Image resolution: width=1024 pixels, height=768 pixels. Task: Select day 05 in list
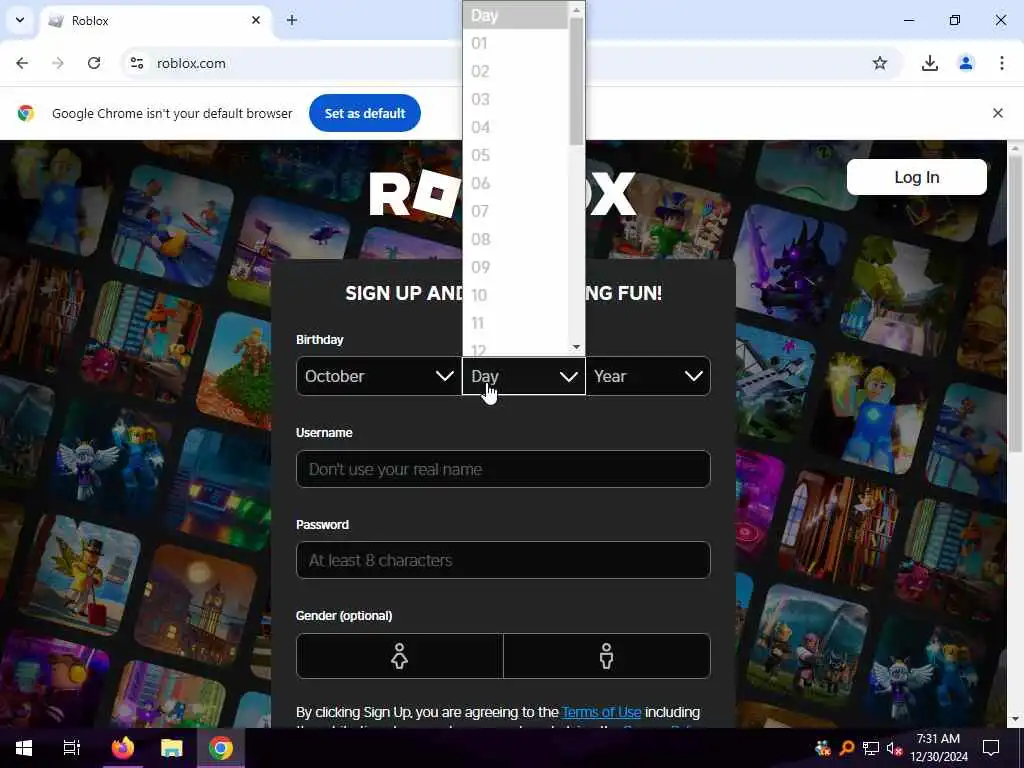pyautogui.click(x=515, y=155)
